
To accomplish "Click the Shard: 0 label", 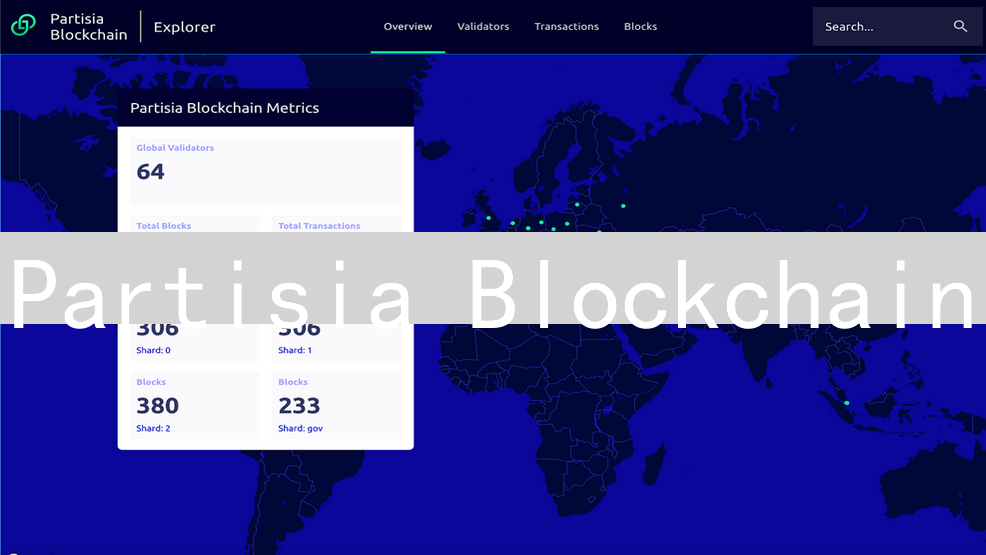I will point(153,350).
